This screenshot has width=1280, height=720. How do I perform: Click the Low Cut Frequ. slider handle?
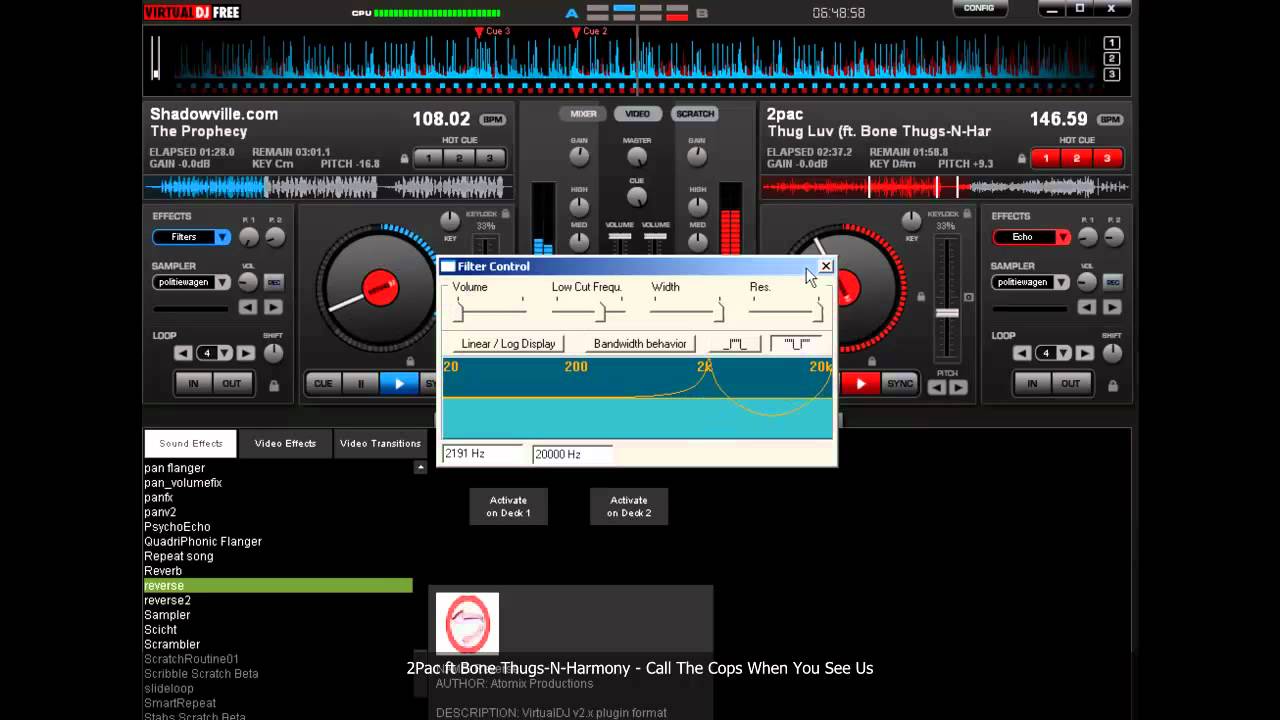(x=601, y=312)
